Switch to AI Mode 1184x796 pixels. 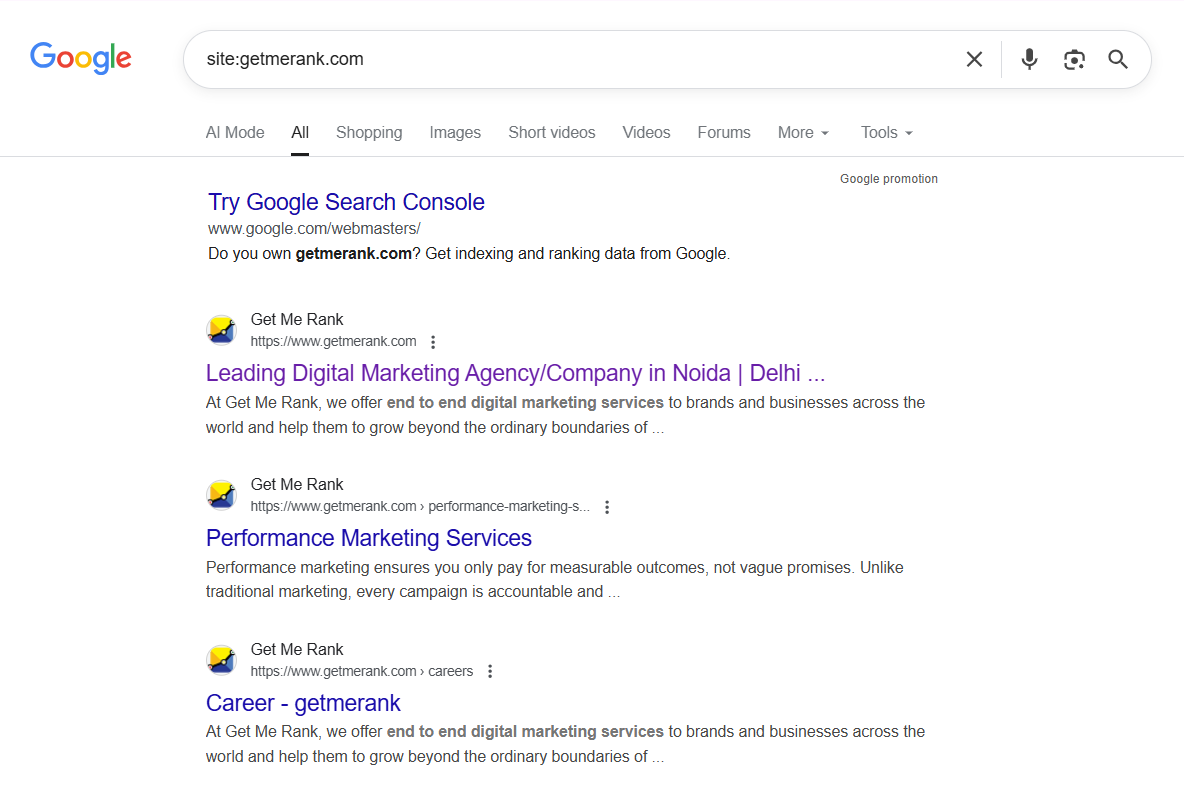click(234, 132)
